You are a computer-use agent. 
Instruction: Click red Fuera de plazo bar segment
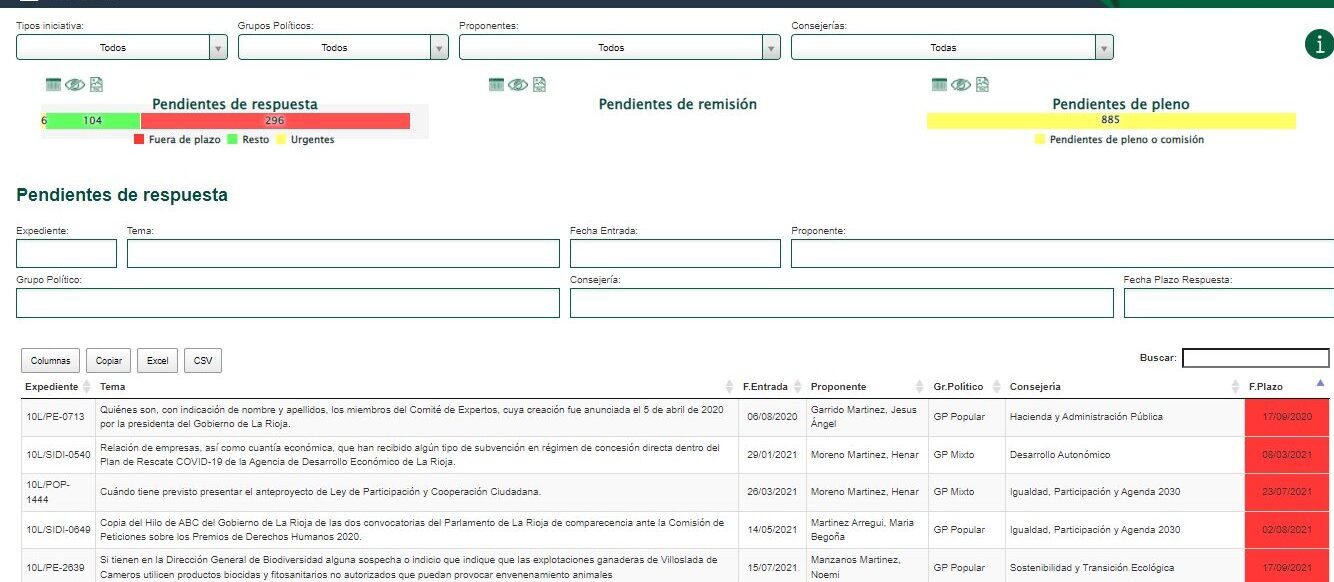click(x=275, y=121)
